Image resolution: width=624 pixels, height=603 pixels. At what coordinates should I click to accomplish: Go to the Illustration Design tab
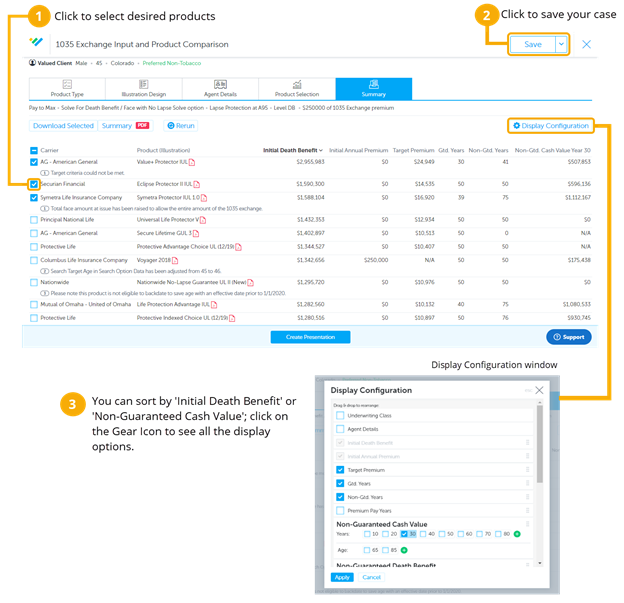point(144,89)
